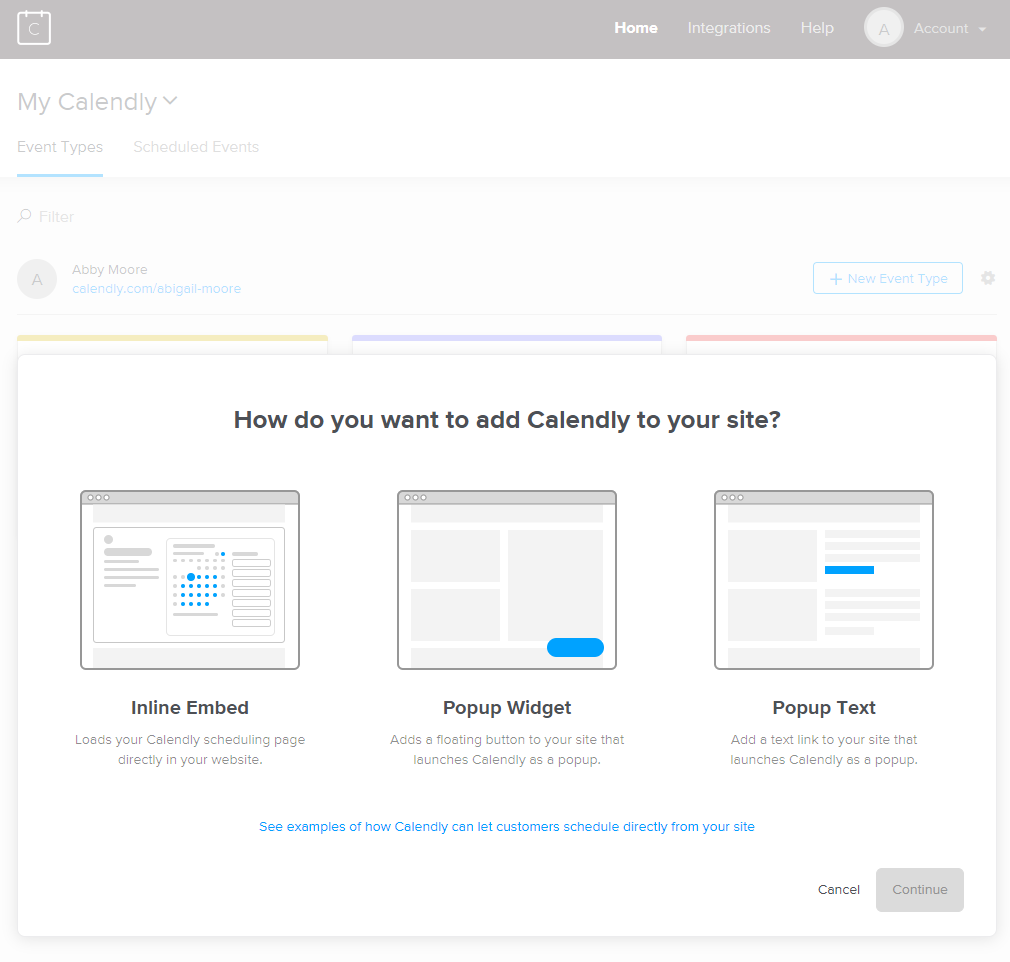
Task: Click the Popup Widget heading
Action: [507, 707]
